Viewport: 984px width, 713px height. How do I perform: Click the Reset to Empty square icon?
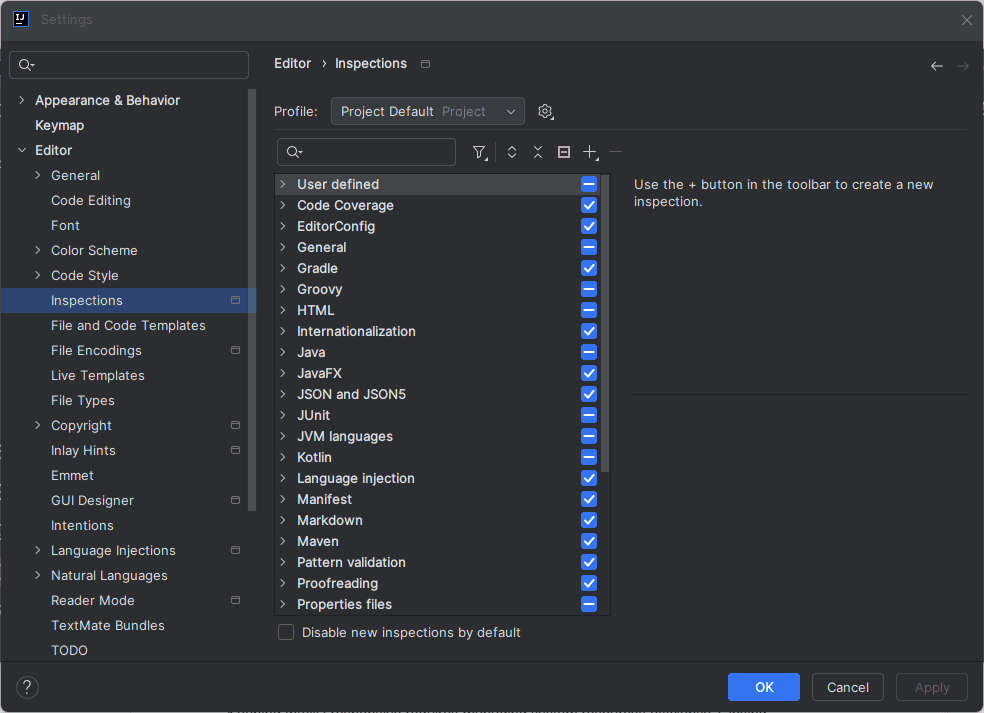[x=564, y=152]
